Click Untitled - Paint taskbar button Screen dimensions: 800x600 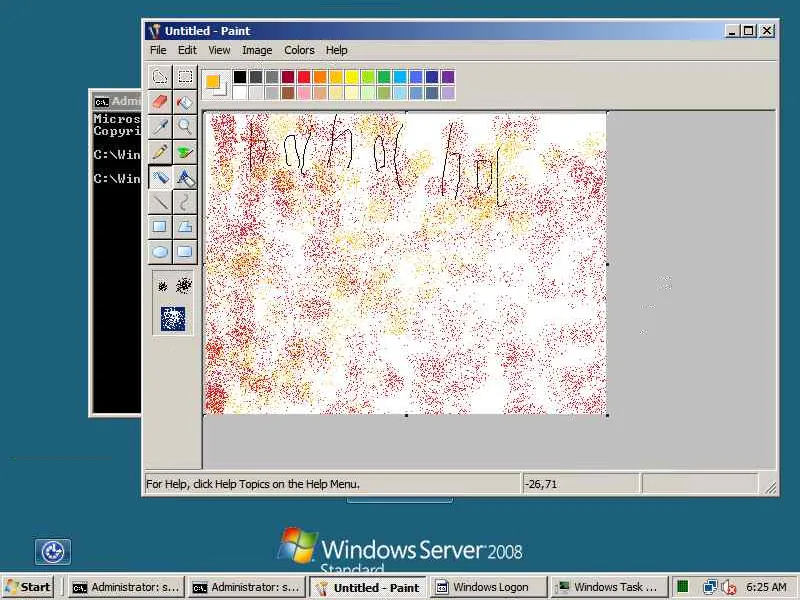pos(368,587)
